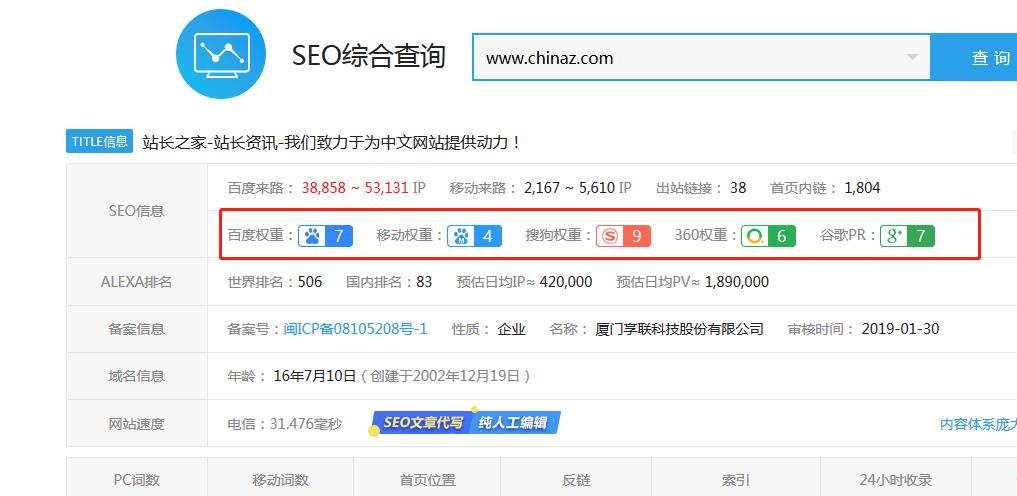Click the 查询 search button

click(x=975, y=58)
